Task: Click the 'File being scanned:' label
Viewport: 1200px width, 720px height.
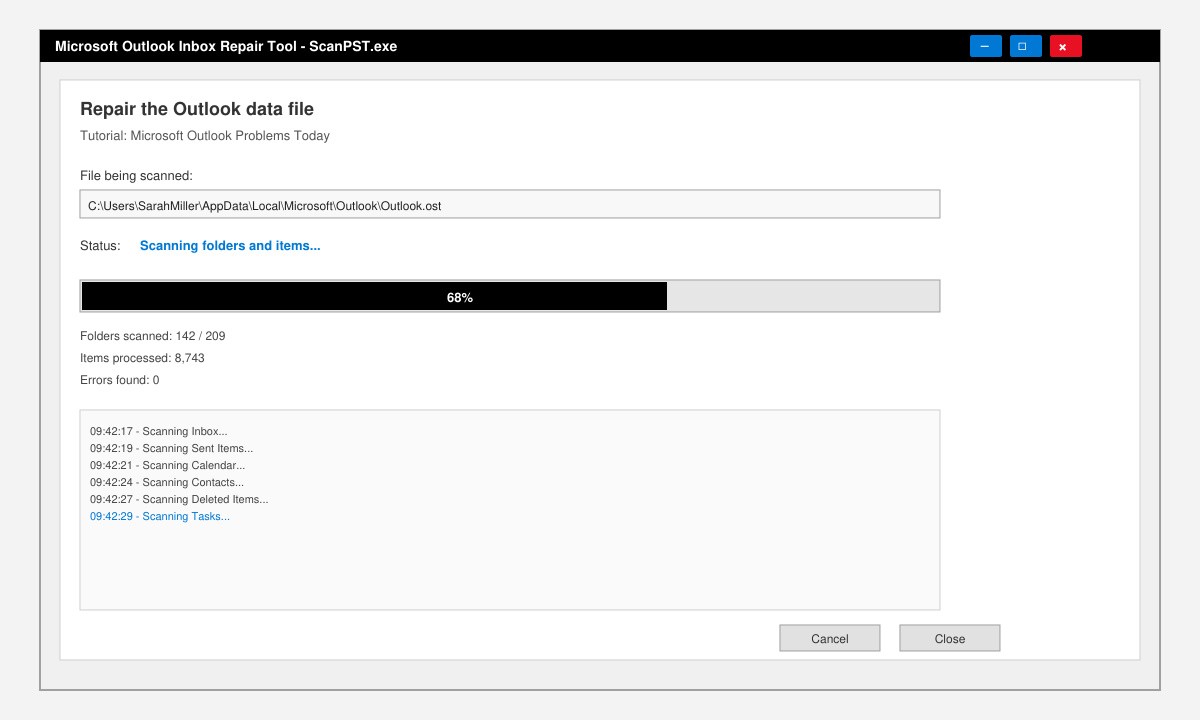Action: click(x=136, y=176)
